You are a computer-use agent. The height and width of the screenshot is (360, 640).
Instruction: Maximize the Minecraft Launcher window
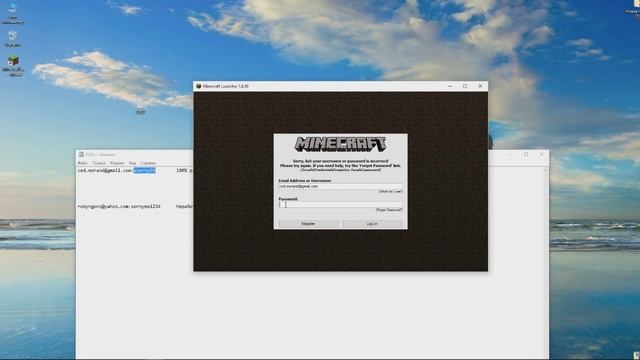pos(465,86)
